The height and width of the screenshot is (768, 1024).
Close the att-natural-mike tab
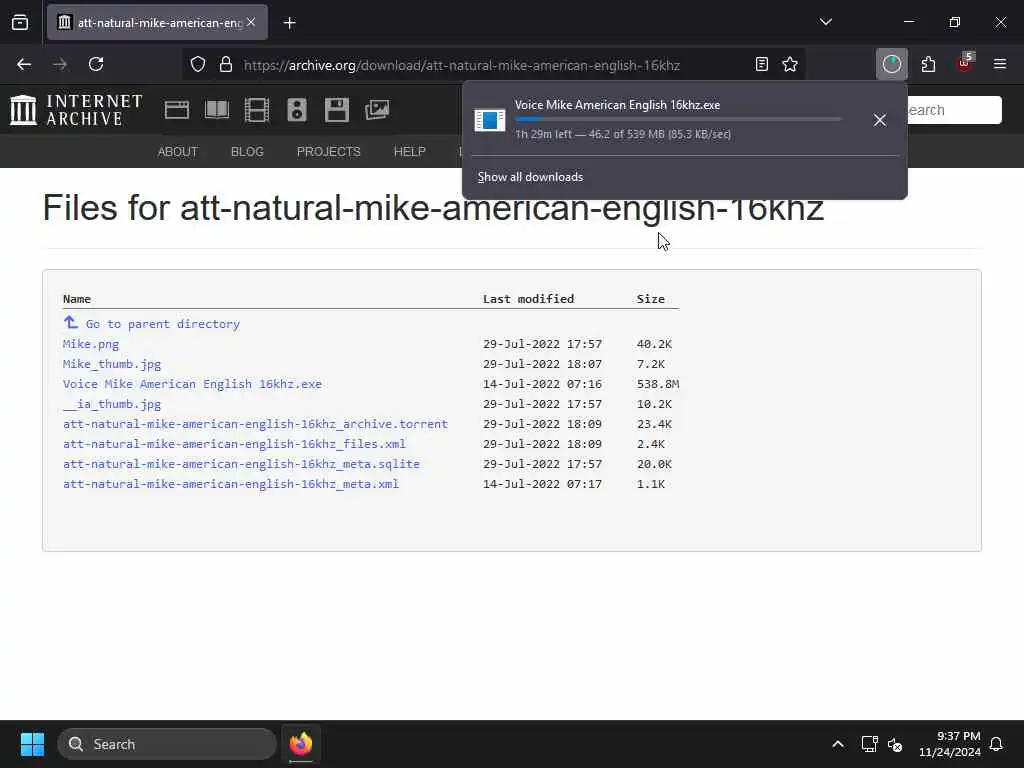click(x=251, y=22)
